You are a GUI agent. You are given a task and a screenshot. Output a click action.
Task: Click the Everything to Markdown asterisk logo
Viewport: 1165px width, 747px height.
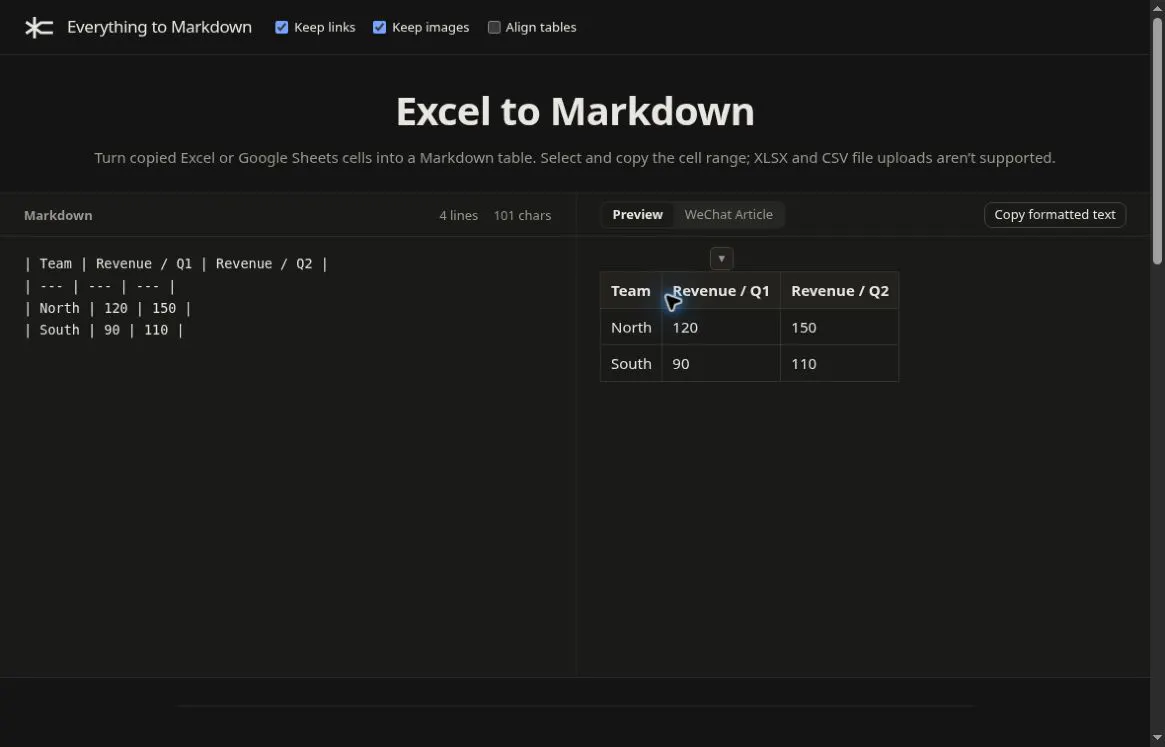39,28
